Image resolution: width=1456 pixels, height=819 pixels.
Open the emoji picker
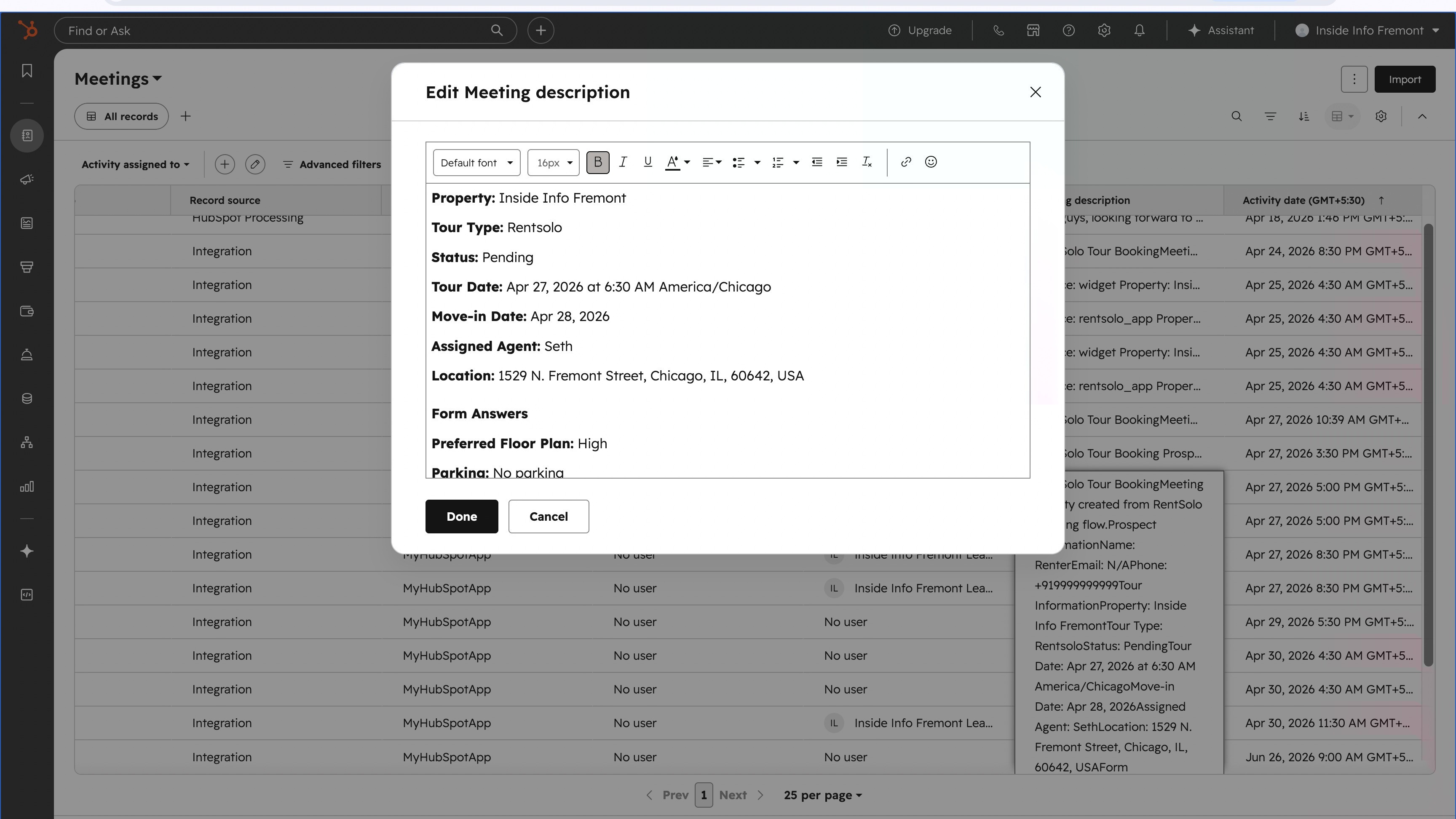pos(931,162)
